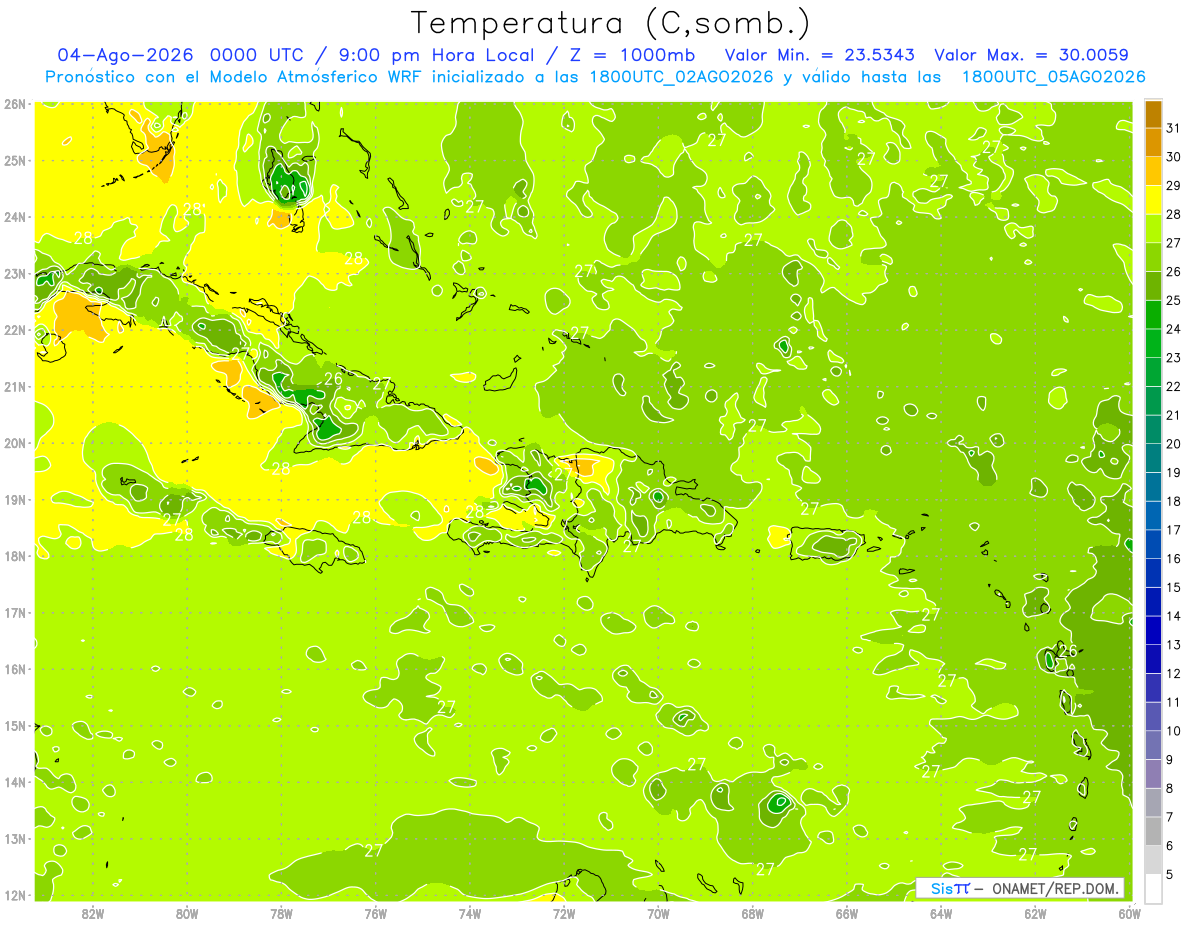This screenshot has height=927, width=1200.
Task: Click the initialization time "1800UTC_02AGO2026"
Action: click(x=683, y=77)
